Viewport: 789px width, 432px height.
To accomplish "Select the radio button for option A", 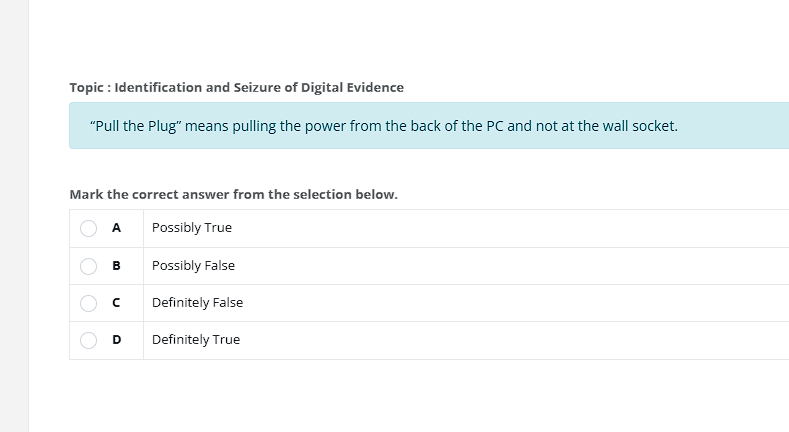I will coord(88,228).
